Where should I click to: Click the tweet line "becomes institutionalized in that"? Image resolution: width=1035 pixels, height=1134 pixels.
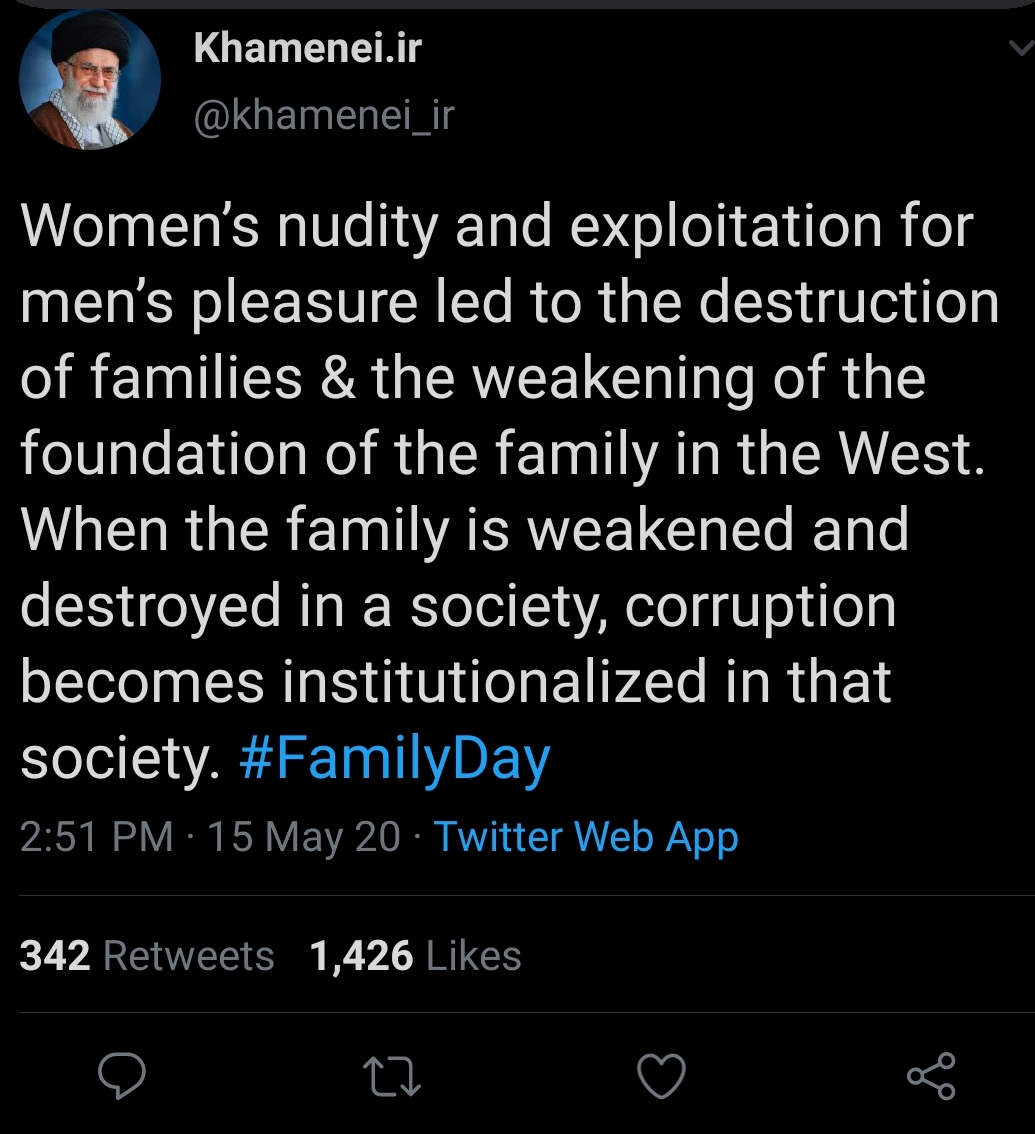pos(455,682)
